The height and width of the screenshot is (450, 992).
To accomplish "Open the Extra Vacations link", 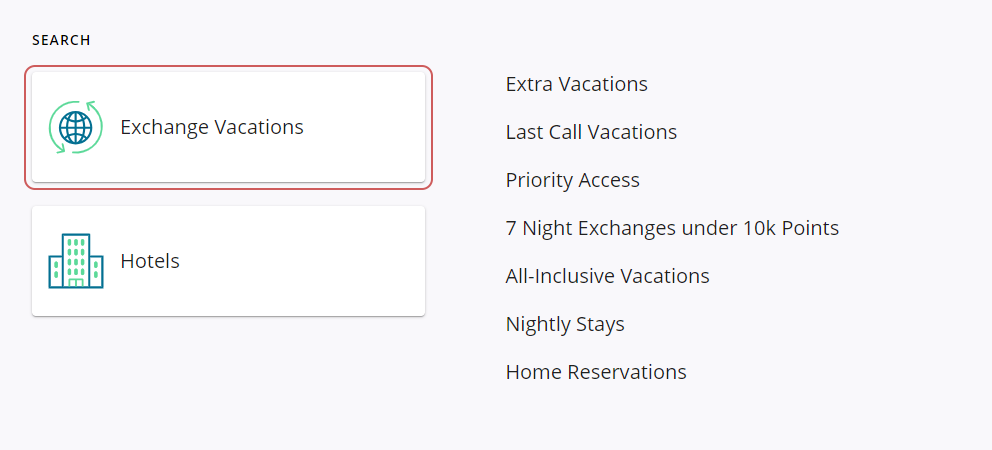I will coord(577,84).
